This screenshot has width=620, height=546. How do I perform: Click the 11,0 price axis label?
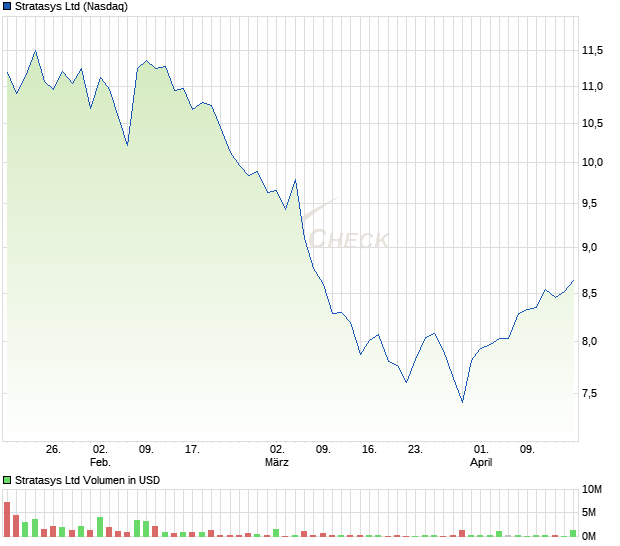pos(592,86)
